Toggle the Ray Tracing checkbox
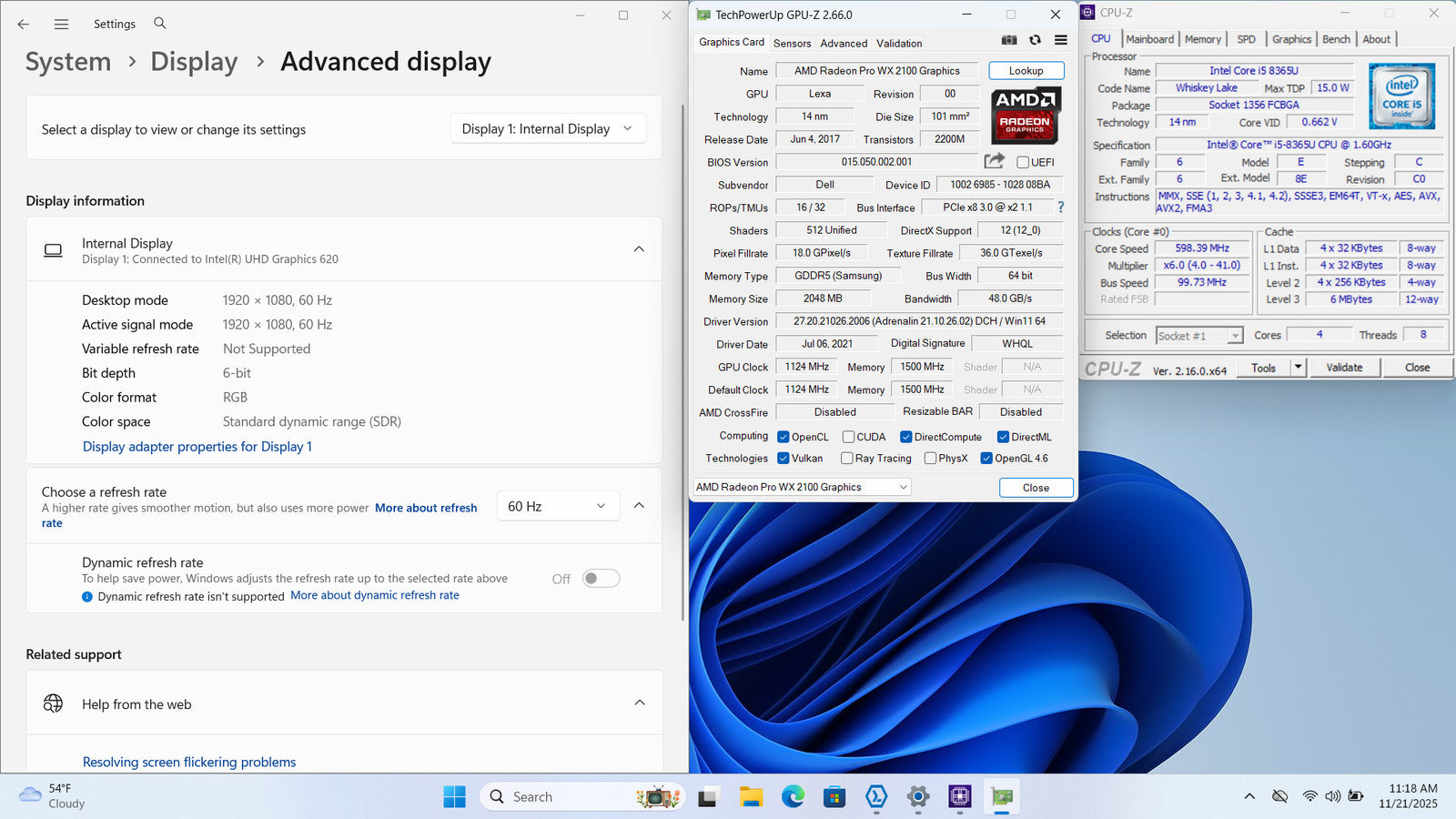Viewport: 1456px width, 819px height. 847,459
